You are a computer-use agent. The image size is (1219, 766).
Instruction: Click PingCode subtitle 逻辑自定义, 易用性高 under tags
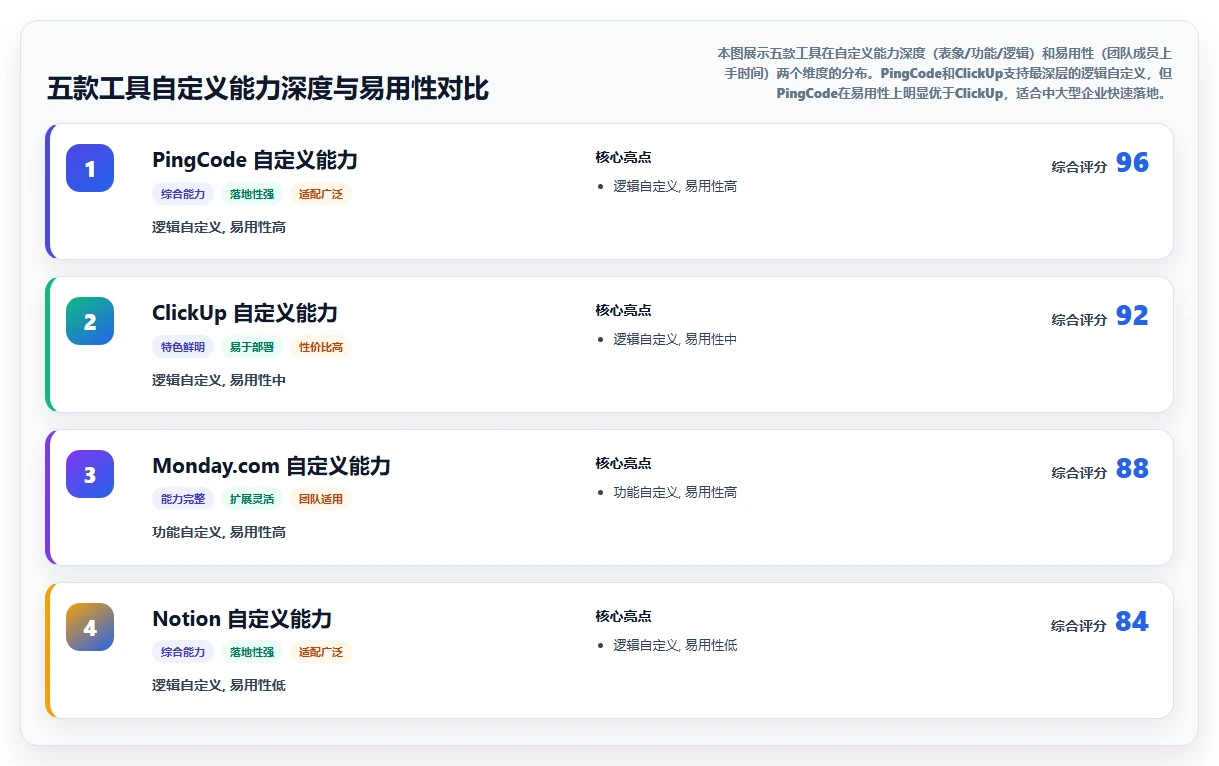(x=219, y=228)
